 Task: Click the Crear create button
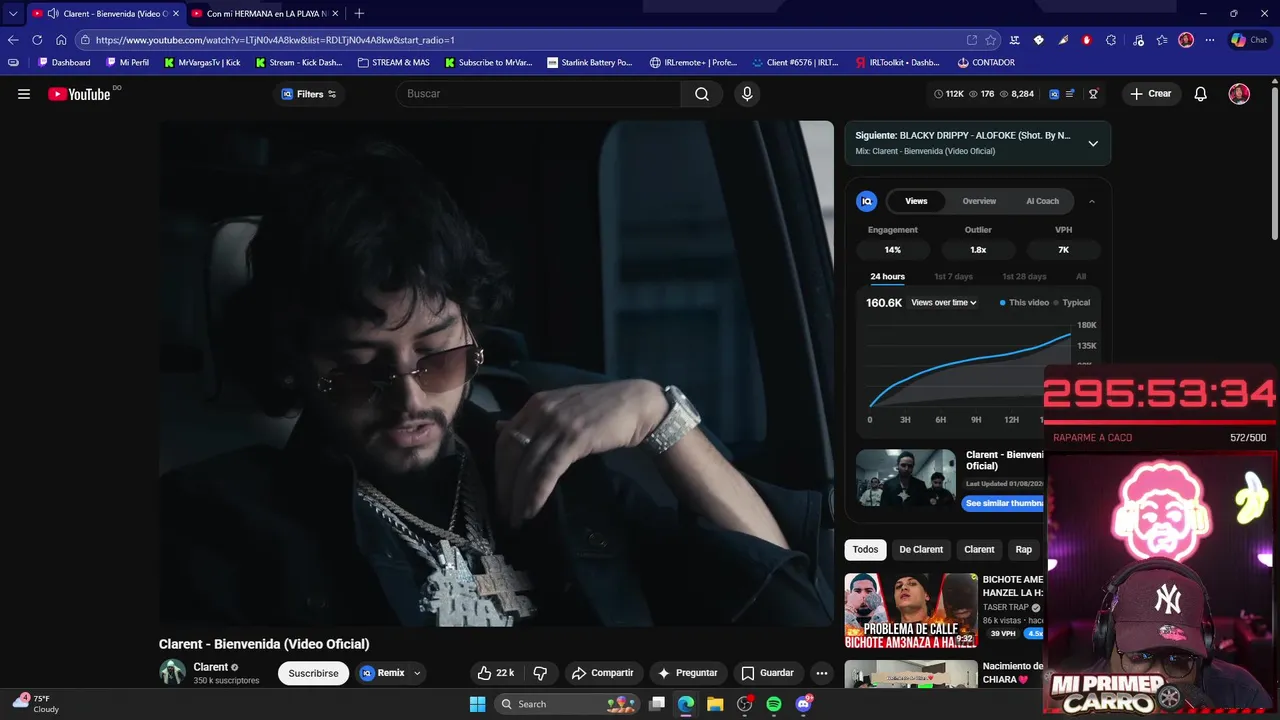1150,94
